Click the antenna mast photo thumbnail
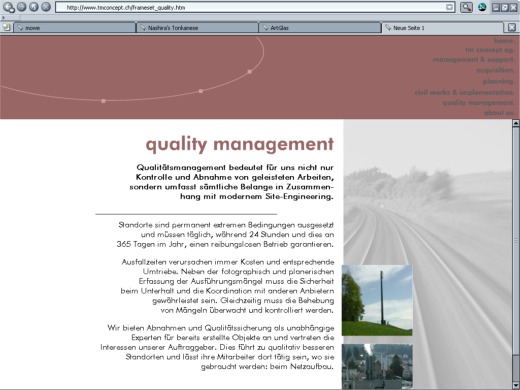 377,300
